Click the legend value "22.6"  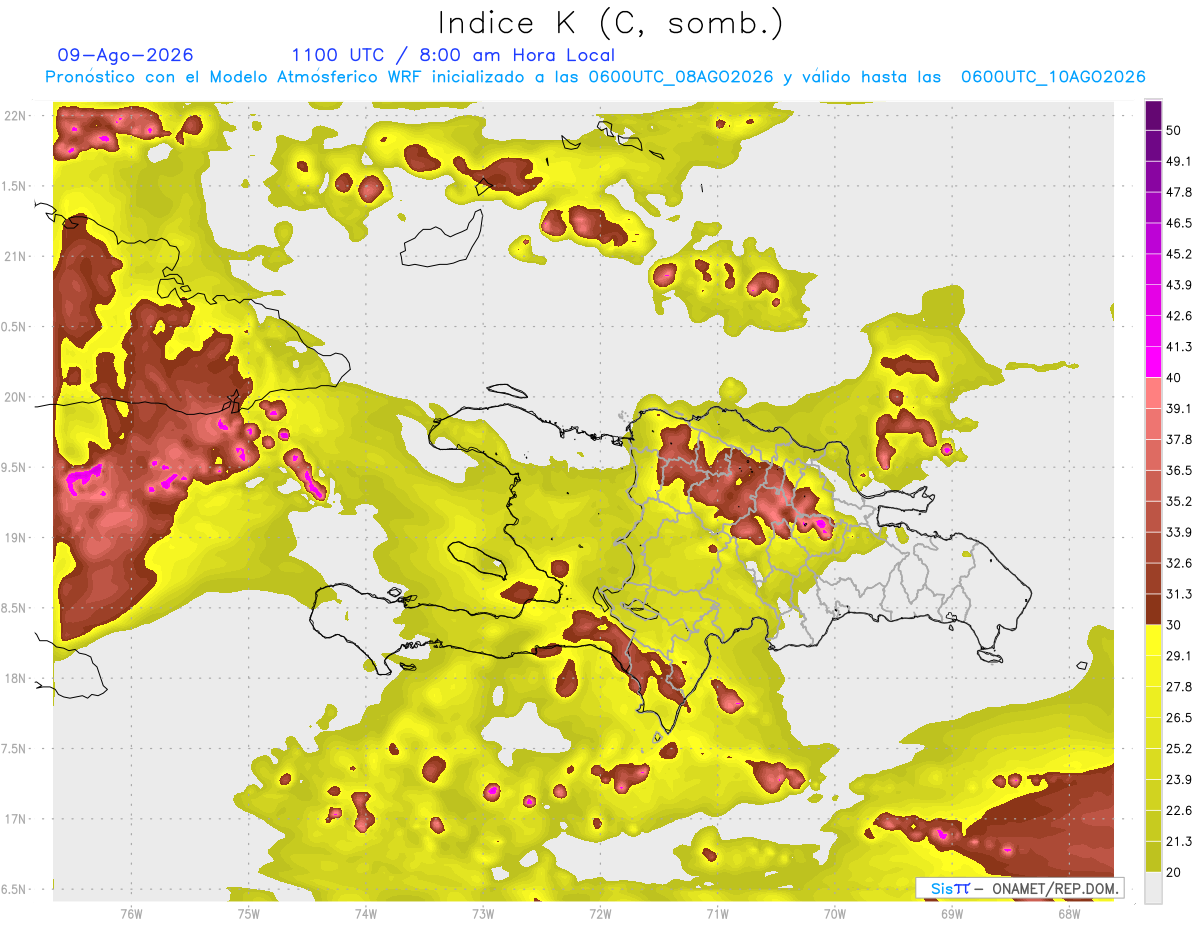1179,811
